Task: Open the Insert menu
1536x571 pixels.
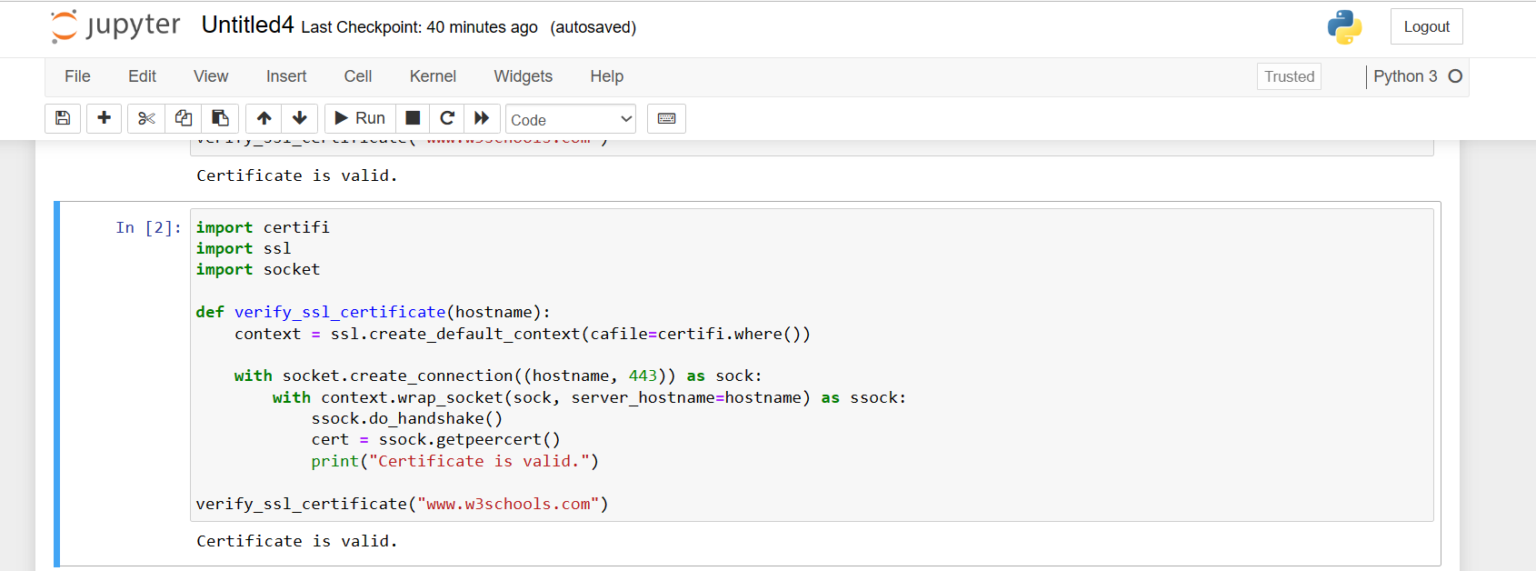Action: pos(286,76)
